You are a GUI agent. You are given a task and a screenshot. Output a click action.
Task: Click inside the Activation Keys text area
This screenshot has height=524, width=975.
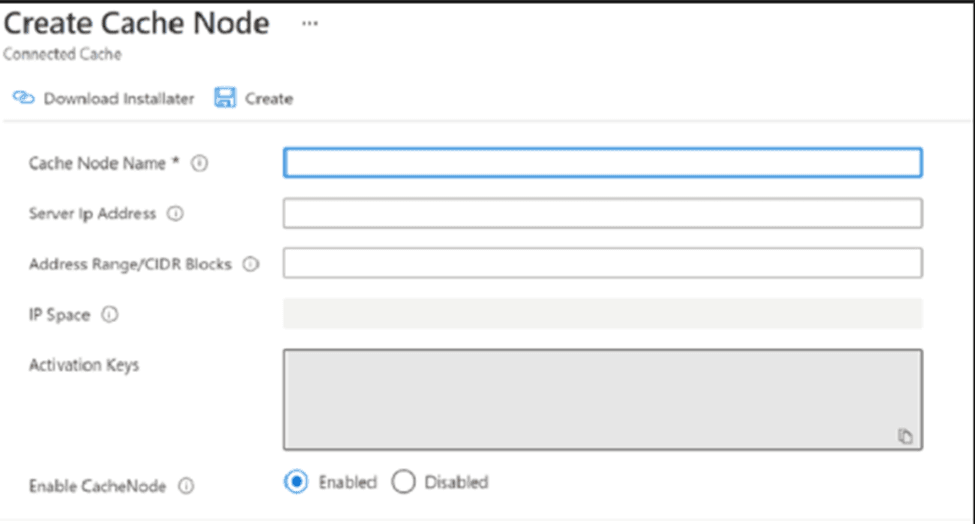pos(603,399)
